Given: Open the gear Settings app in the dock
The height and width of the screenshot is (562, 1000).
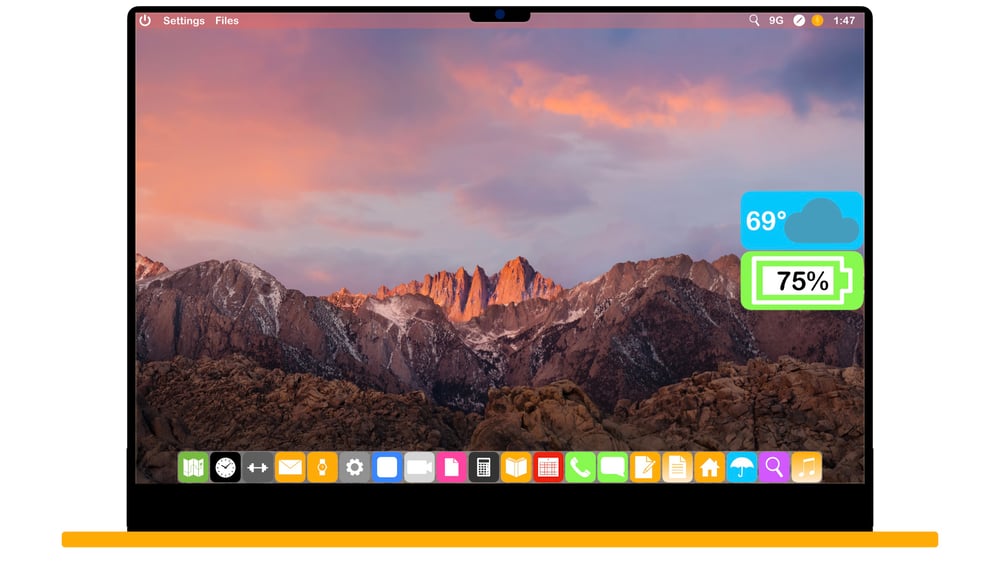Looking at the screenshot, I should (x=355, y=468).
